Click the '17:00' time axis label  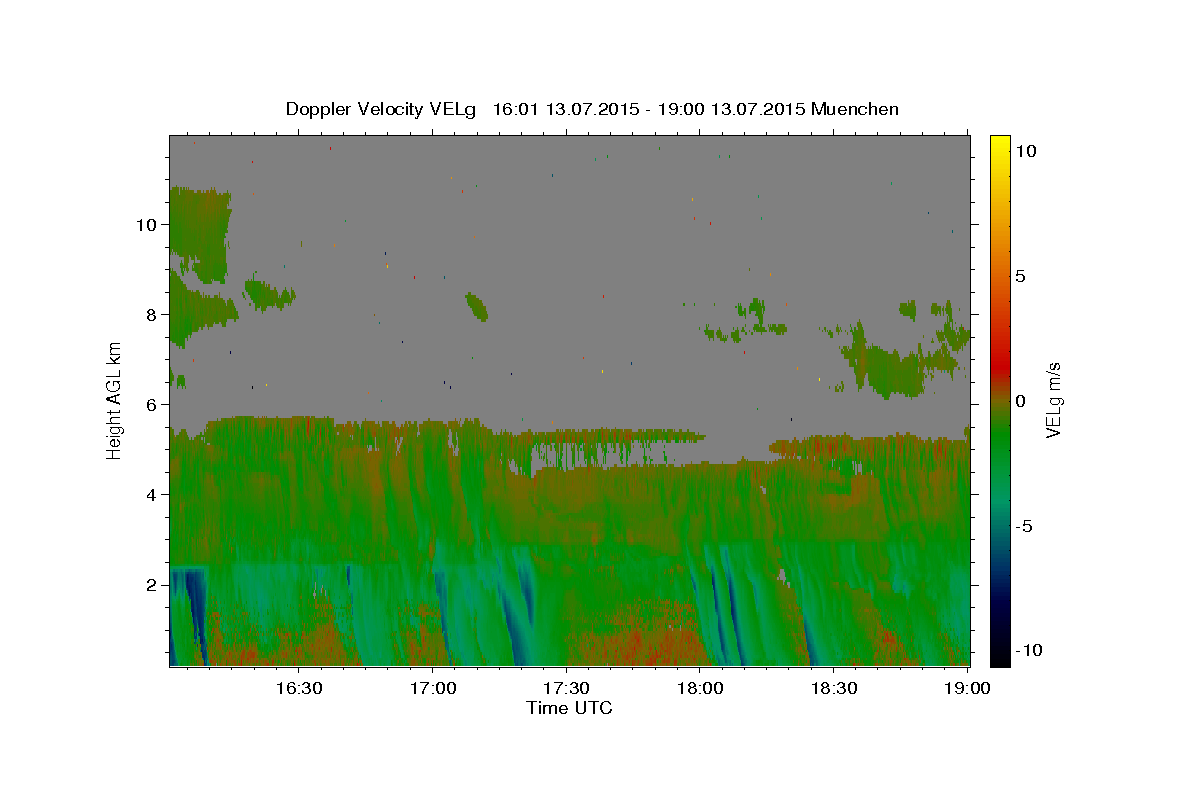tap(433, 688)
